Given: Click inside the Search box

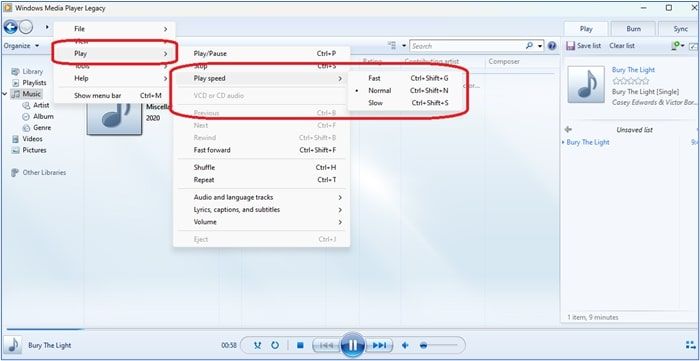Looking at the screenshot, I should [x=467, y=46].
